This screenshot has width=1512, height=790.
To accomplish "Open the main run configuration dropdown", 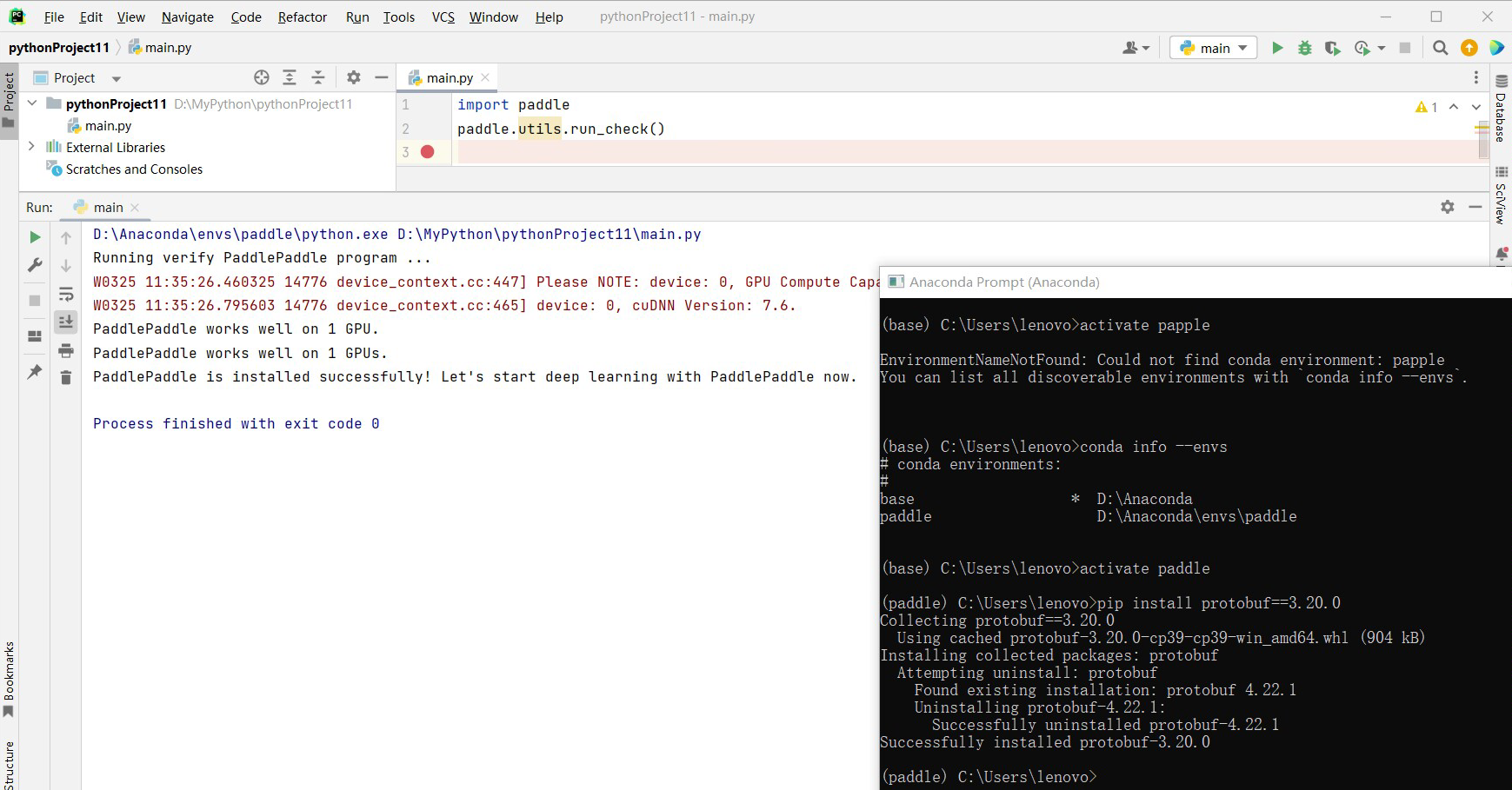I will (x=1214, y=48).
